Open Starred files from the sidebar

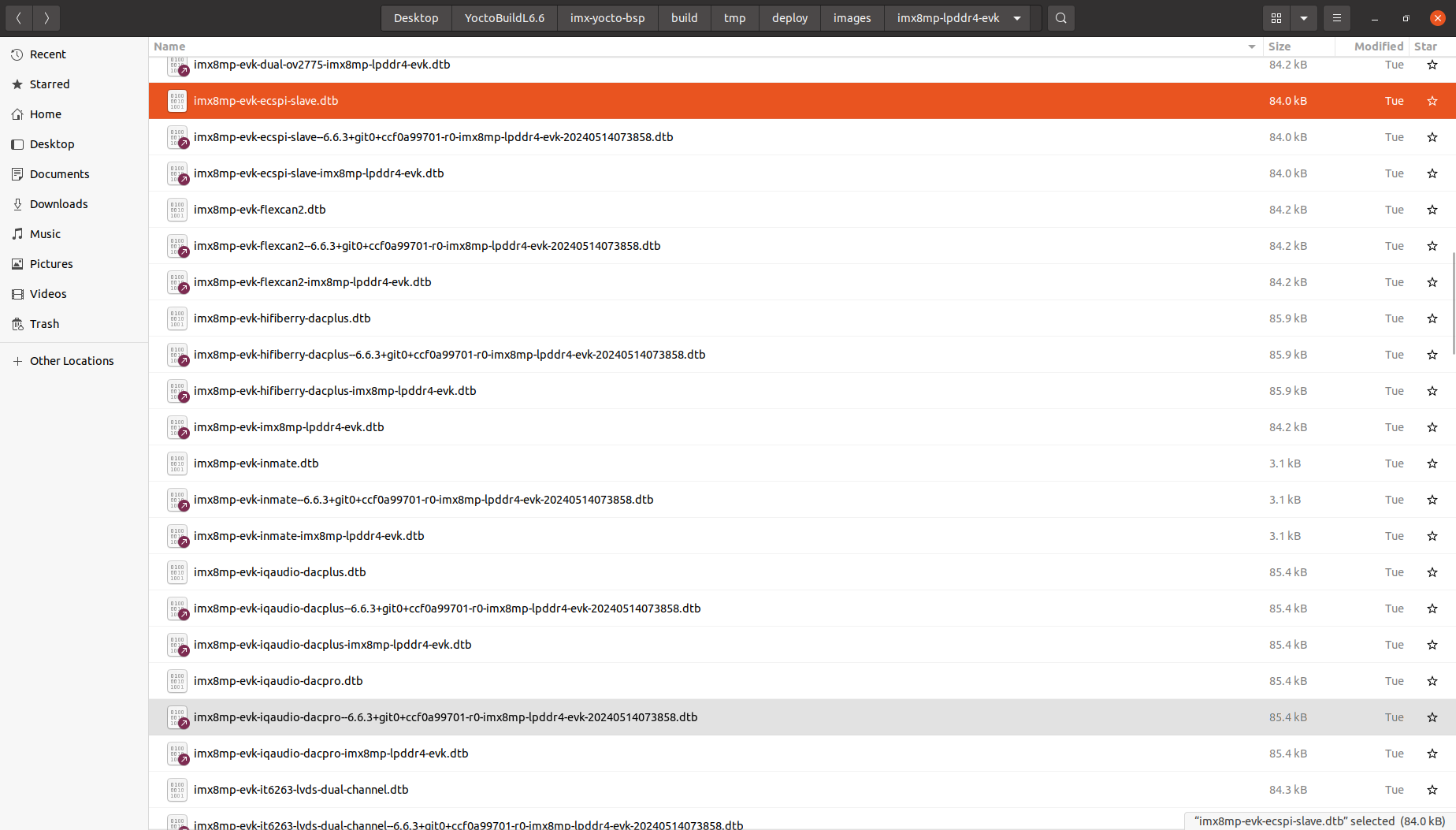tap(50, 84)
